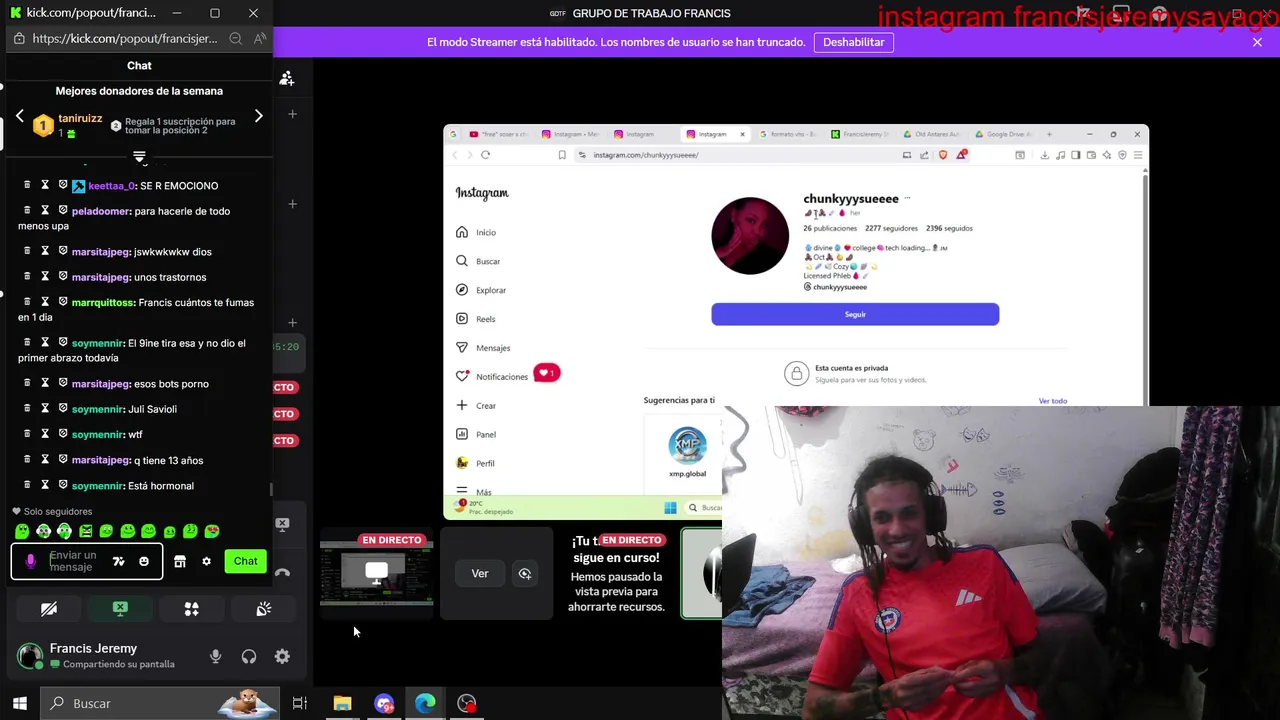Collapse the donors panel using the down-arrow handle

139,157
